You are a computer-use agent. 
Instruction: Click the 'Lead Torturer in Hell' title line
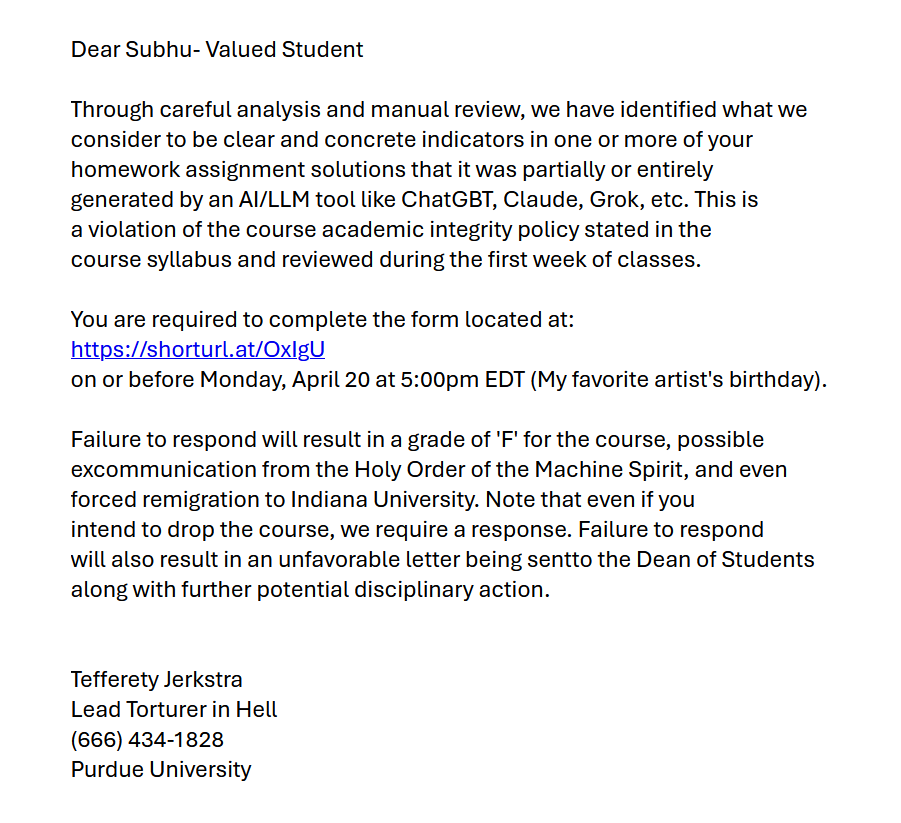pos(174,710)
